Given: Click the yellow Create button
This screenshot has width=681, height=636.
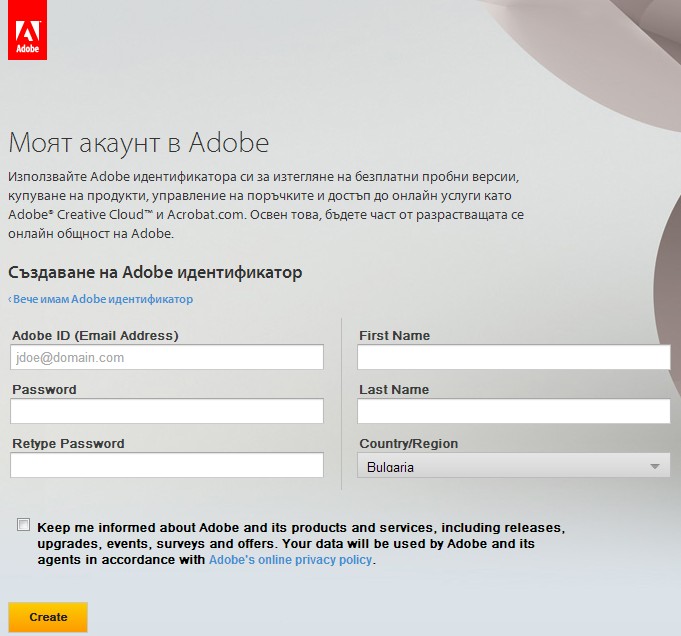Looking at the screenshot, I should (48, 617).
